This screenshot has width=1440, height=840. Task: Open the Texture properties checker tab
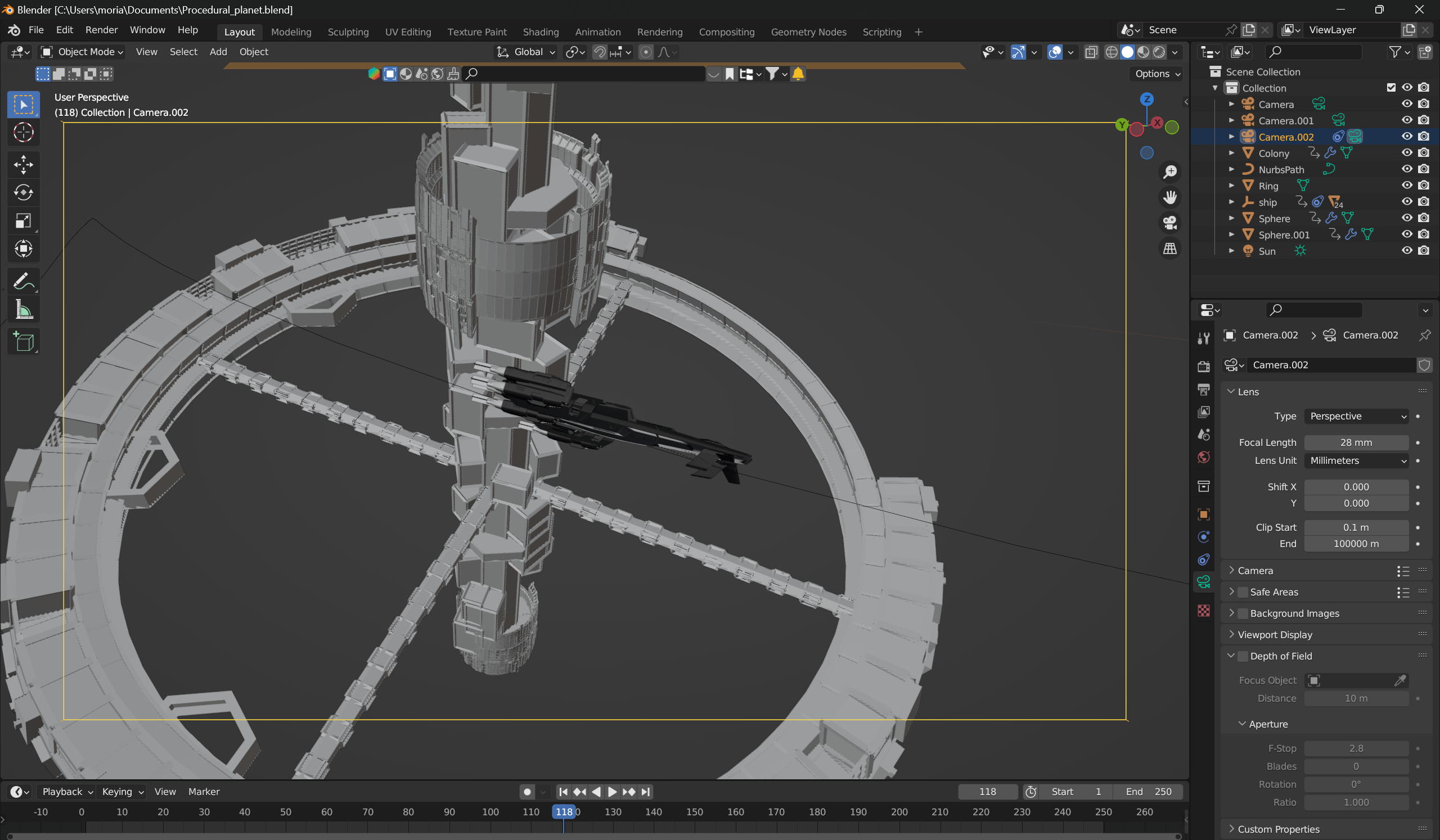pyautogui.click(x=1203, y=611)
